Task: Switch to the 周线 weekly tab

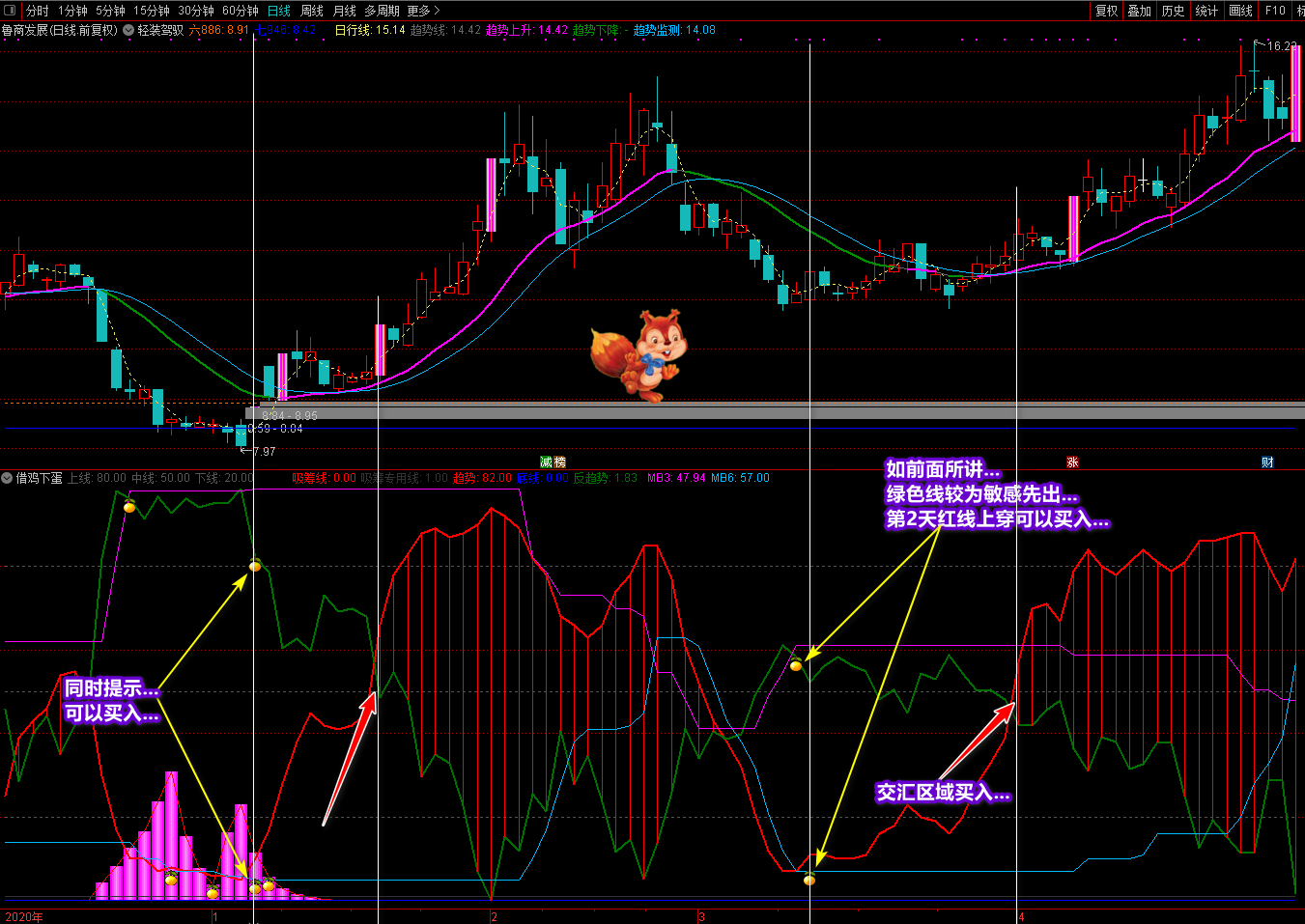Action: pyautogui.click(x=312, y=11)
